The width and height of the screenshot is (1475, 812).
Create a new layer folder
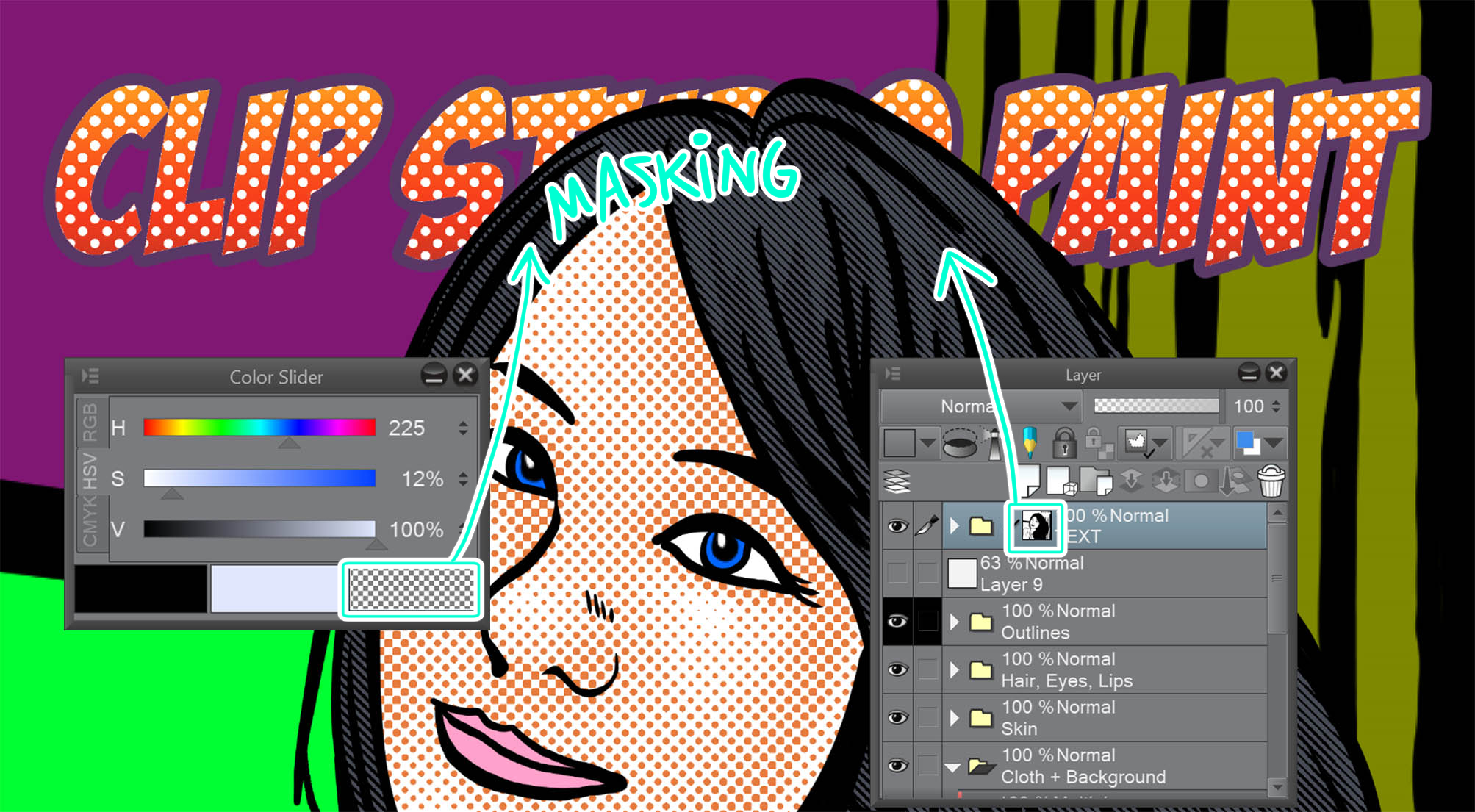1097,481
